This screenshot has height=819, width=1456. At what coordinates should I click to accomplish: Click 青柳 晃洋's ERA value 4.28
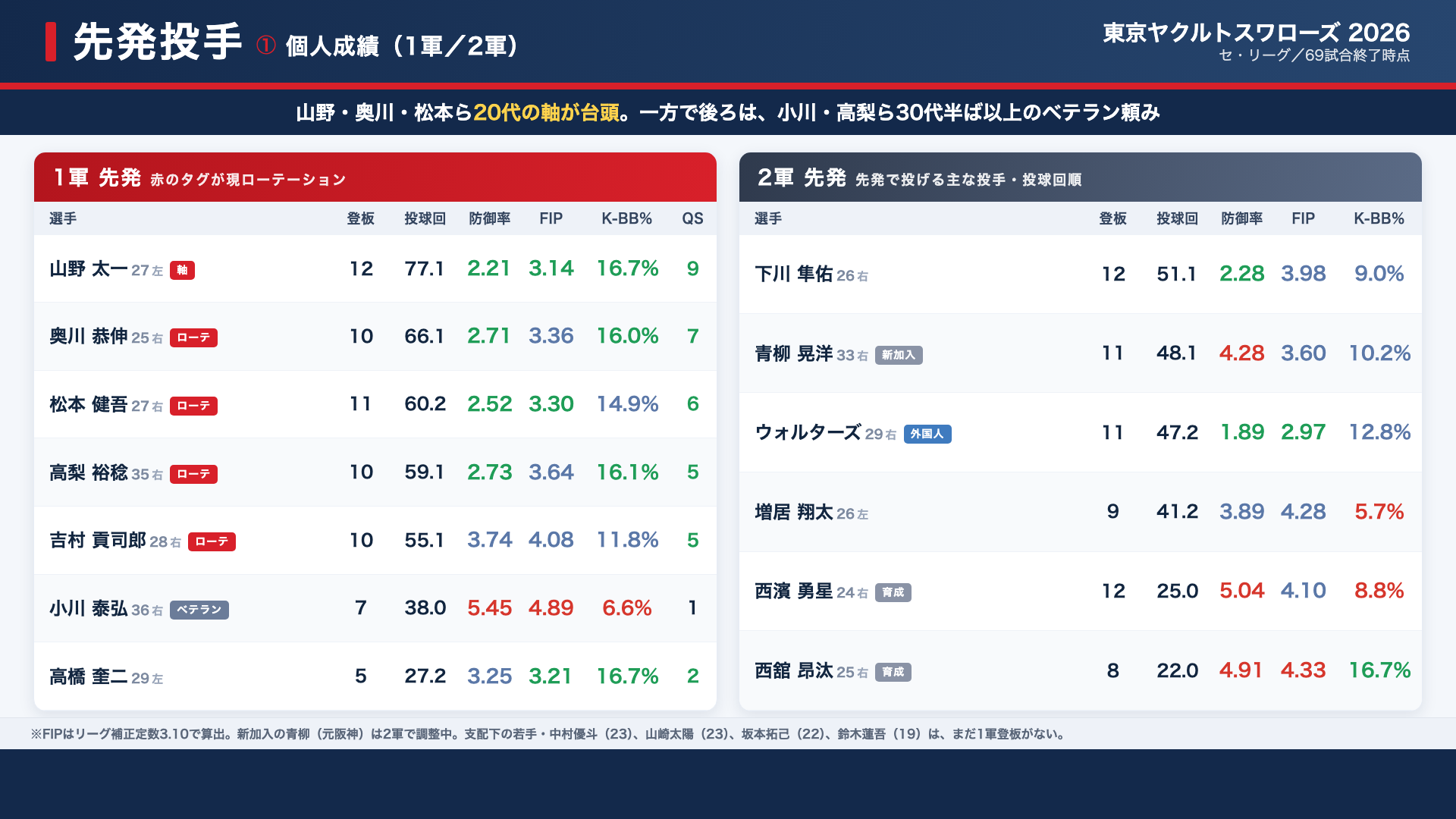1241,353
